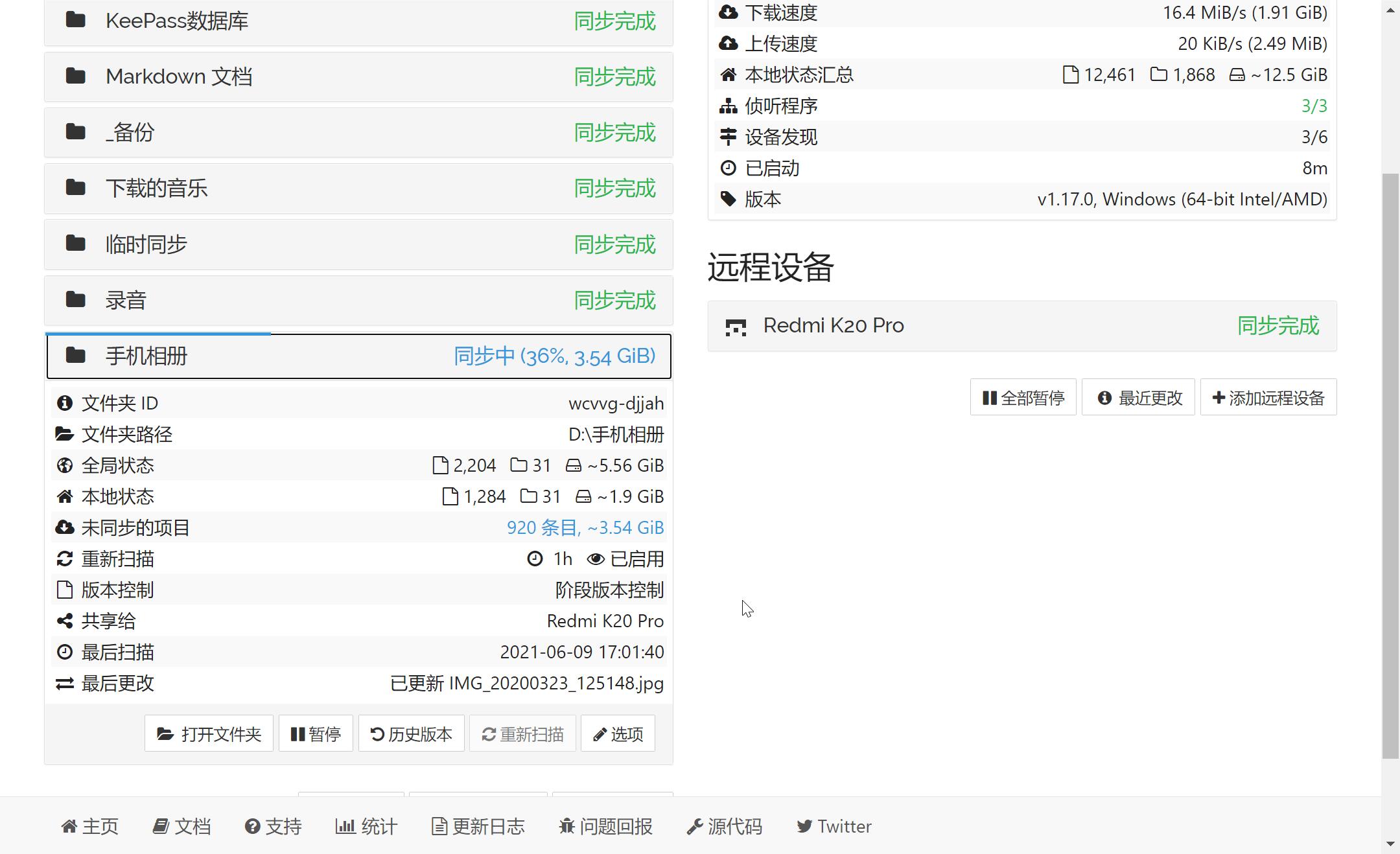Pause the 手机相册 folder with 暂停
Image resolution: width=1400 pixels, height=854 pixels.
click(x=316, y=733)
